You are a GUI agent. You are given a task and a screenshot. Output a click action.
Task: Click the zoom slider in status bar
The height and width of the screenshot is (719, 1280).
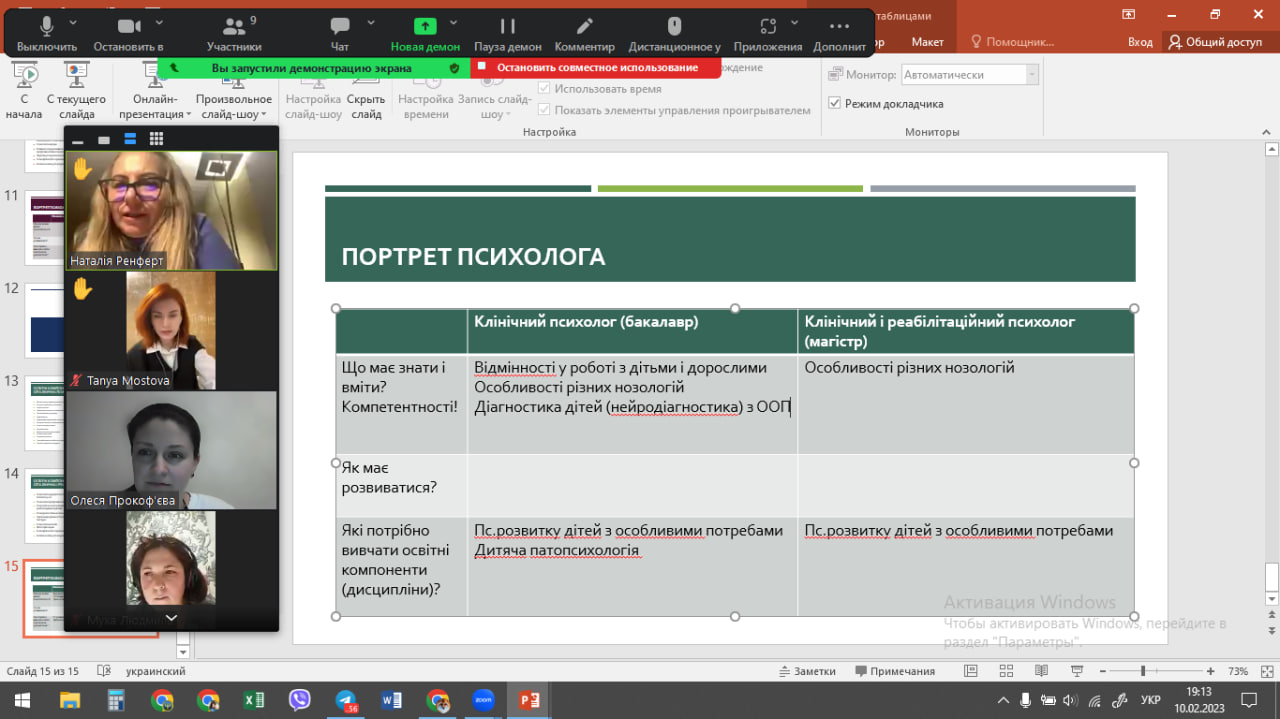click(x=1143, y=671)
